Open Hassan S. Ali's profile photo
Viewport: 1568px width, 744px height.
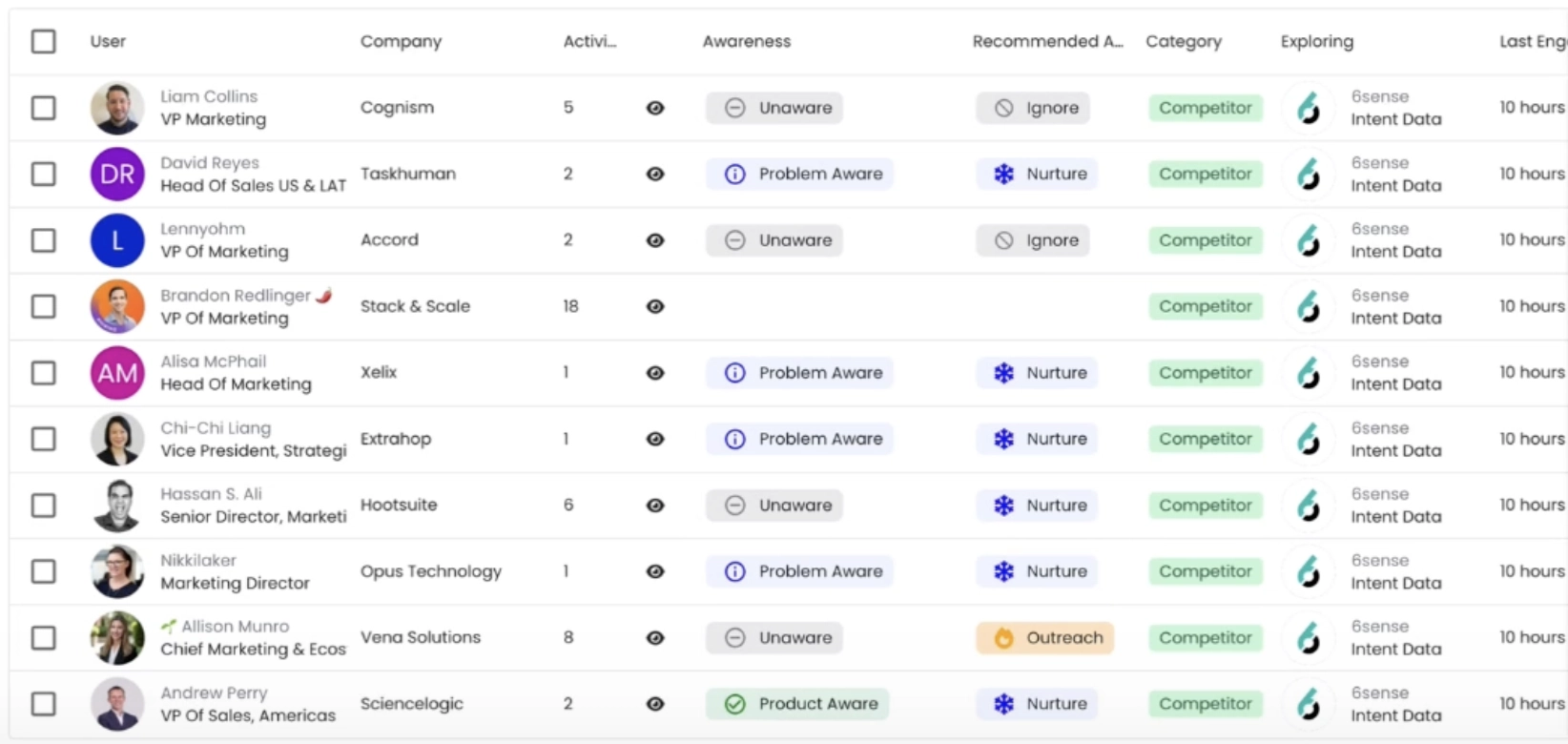point(117,506)
